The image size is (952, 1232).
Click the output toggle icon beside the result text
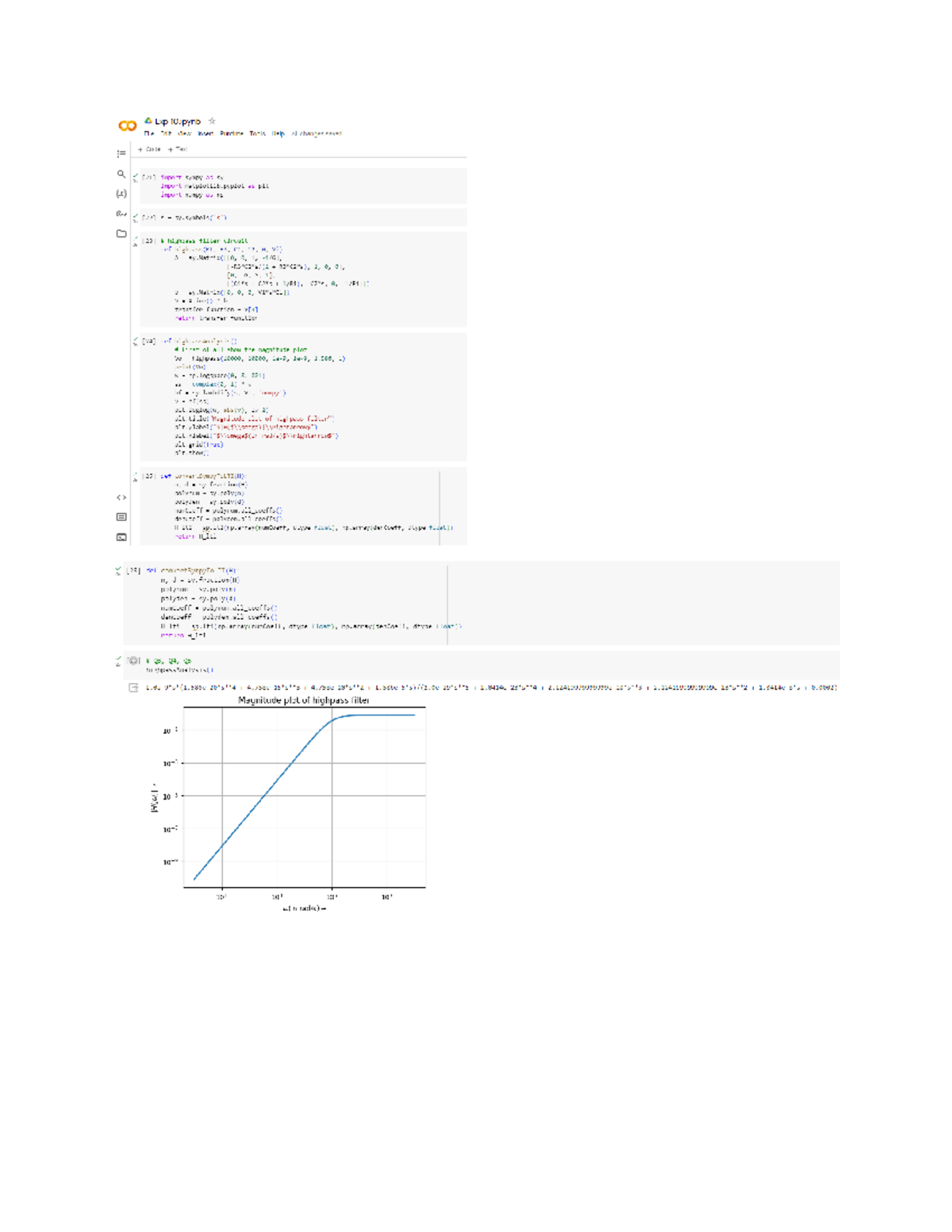tap(134, 688)
